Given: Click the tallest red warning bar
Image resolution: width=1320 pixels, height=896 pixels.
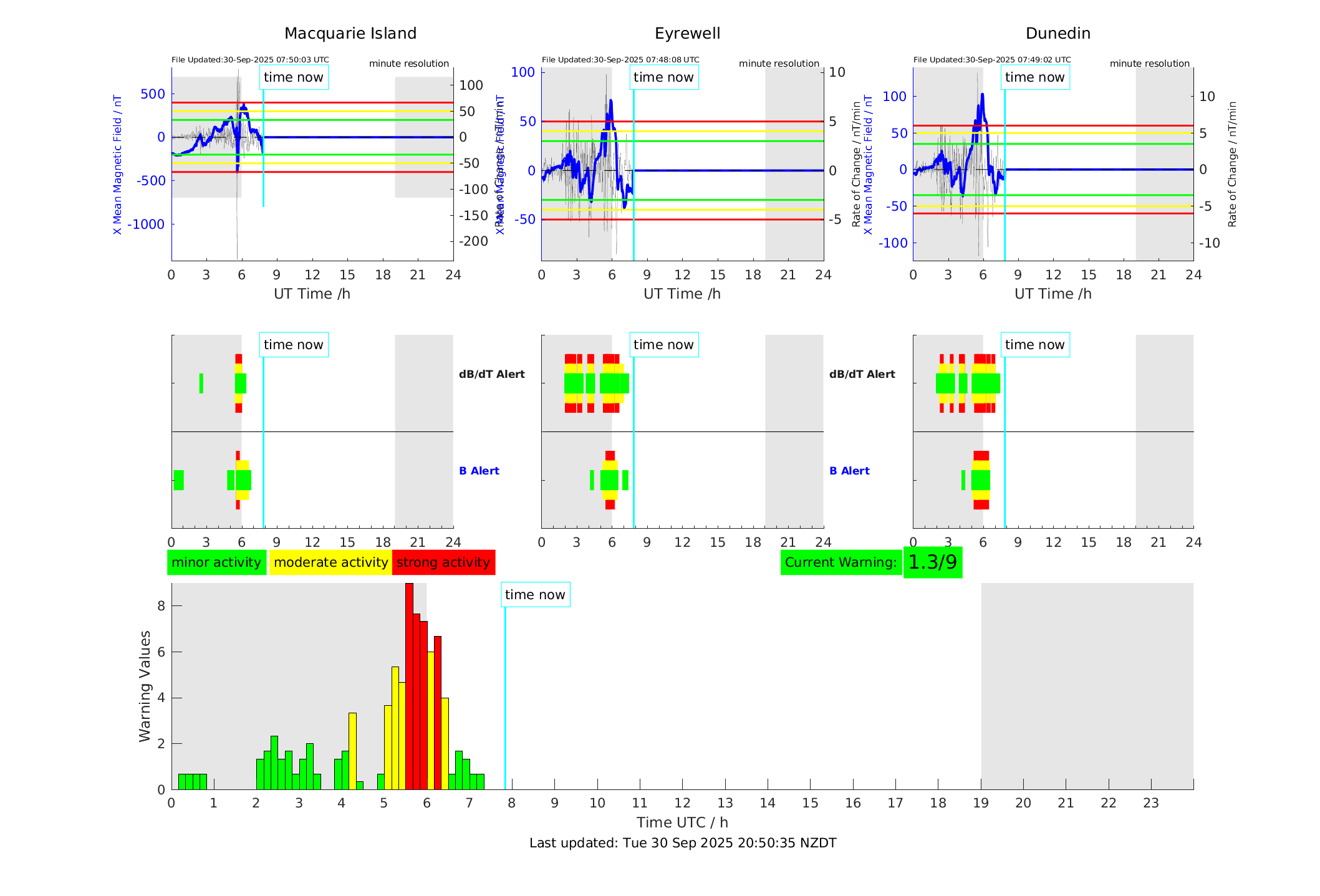Looking at the screenshot, I should coord(409,686).
